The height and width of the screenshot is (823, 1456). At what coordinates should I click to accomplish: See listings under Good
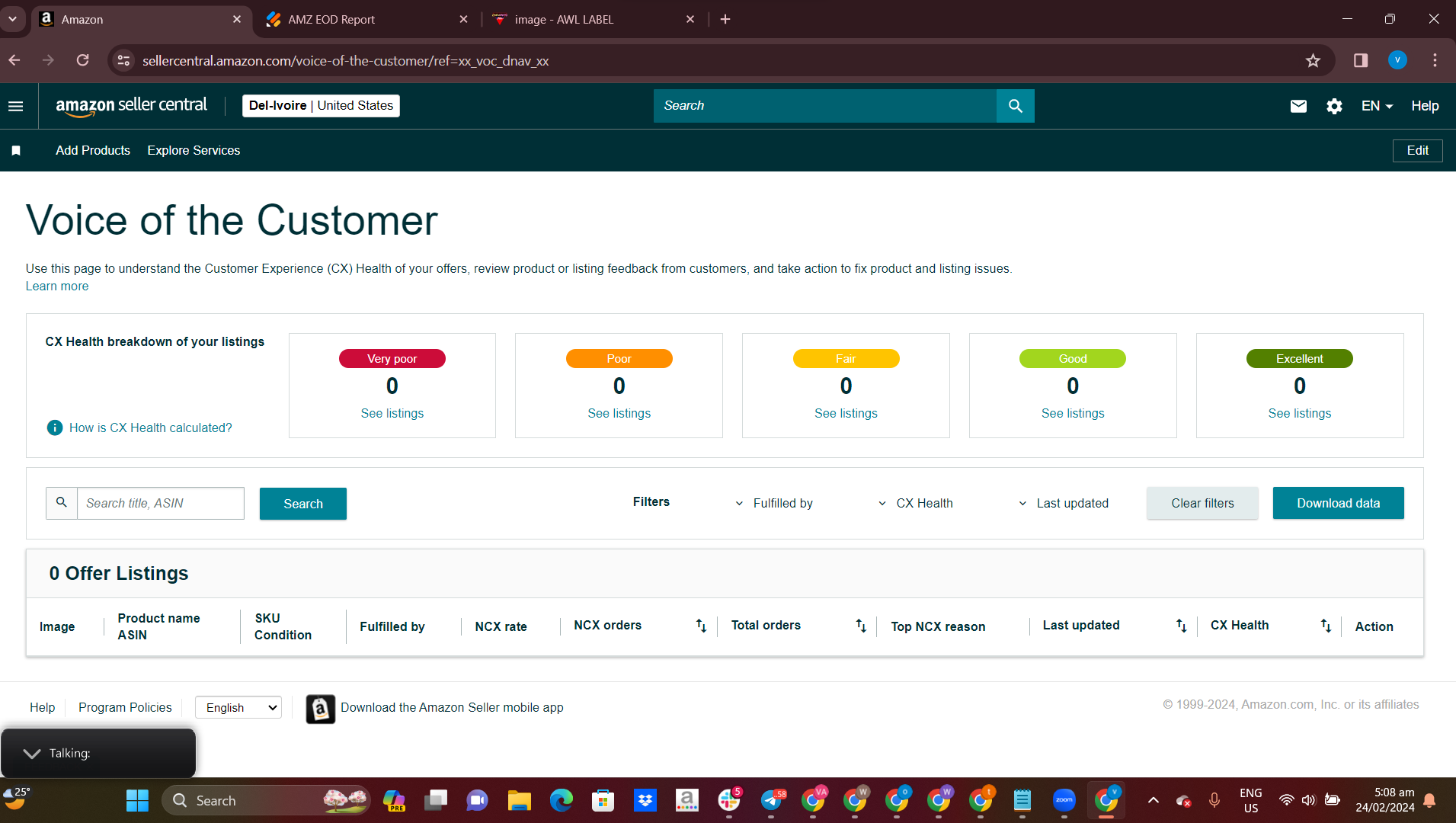[1073, 414]
